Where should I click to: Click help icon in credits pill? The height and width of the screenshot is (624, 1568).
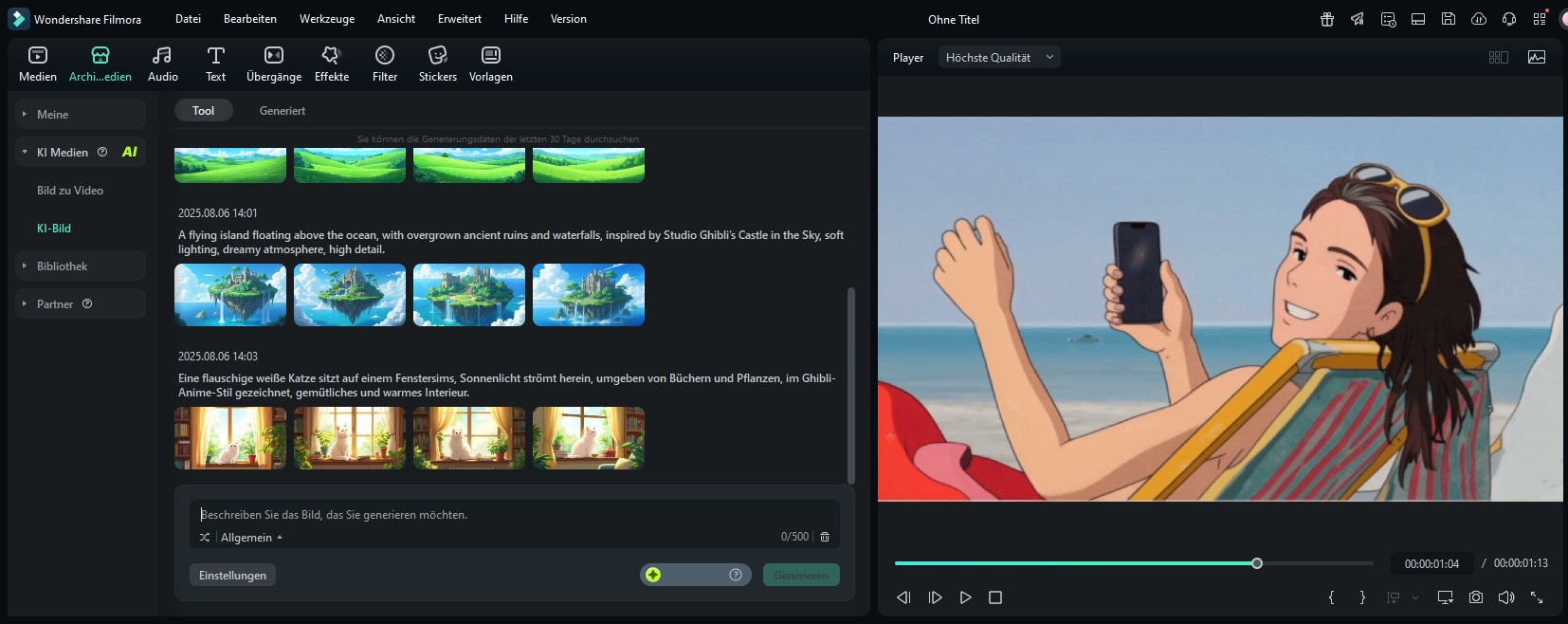point(736,575)
